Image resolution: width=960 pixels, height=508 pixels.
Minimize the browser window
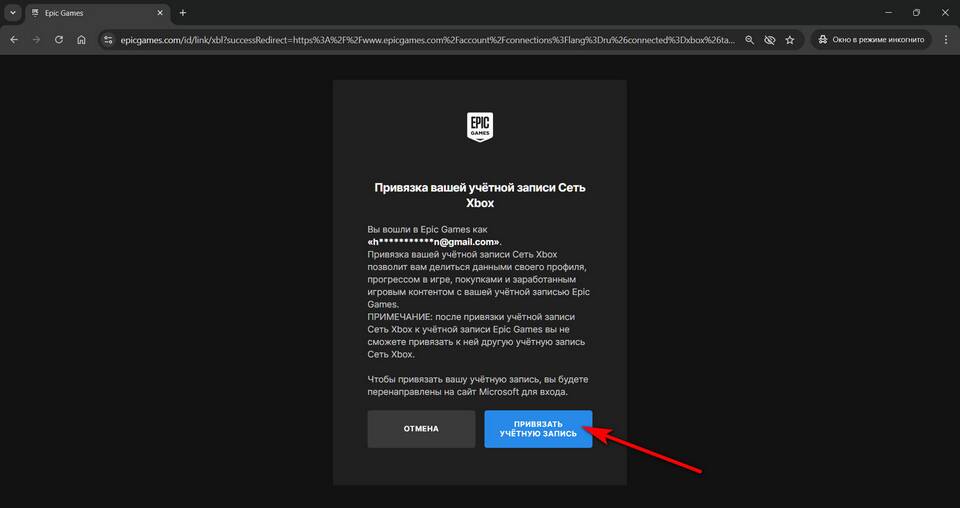pyautogui.click(x=888, y=13)
